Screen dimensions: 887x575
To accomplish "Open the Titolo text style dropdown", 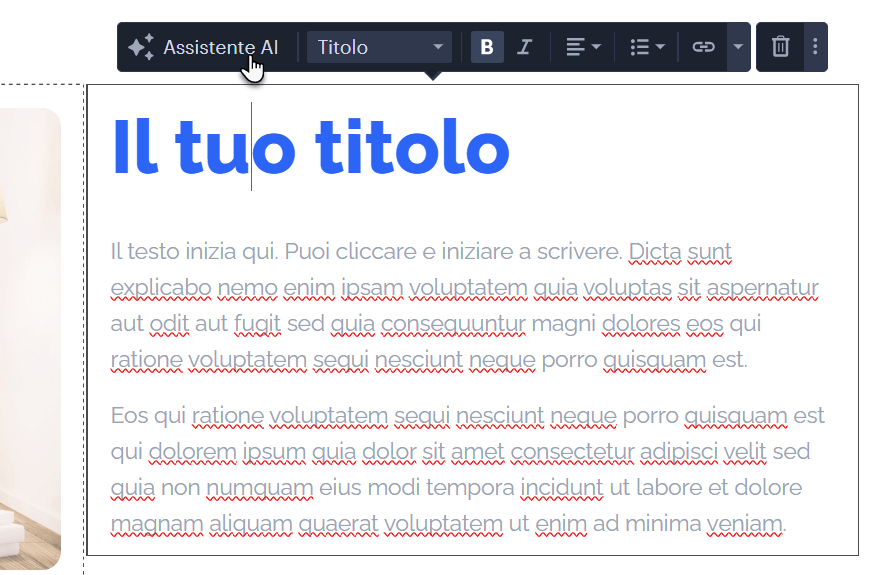I will point(379,47).
